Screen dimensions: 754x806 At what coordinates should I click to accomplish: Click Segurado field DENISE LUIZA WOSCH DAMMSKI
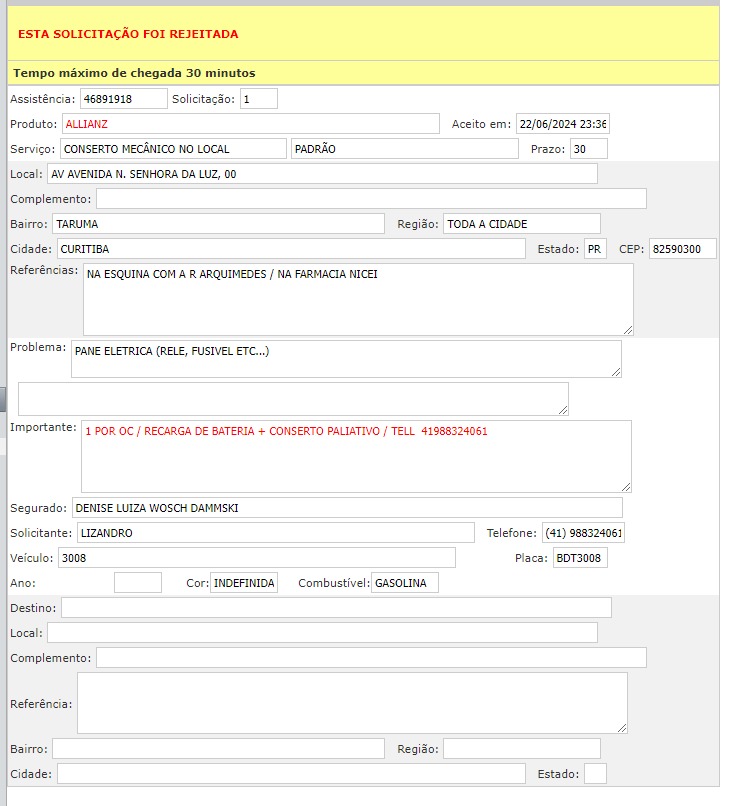click(347, 508)
